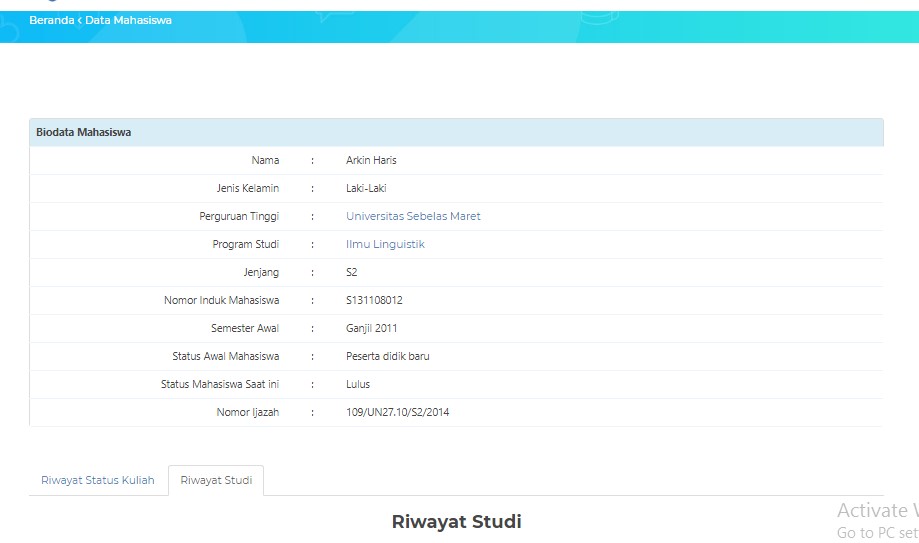919x543 pixels.
Task: Click the Perguruan Tinggi label
Action: click(x=239, y=216)
